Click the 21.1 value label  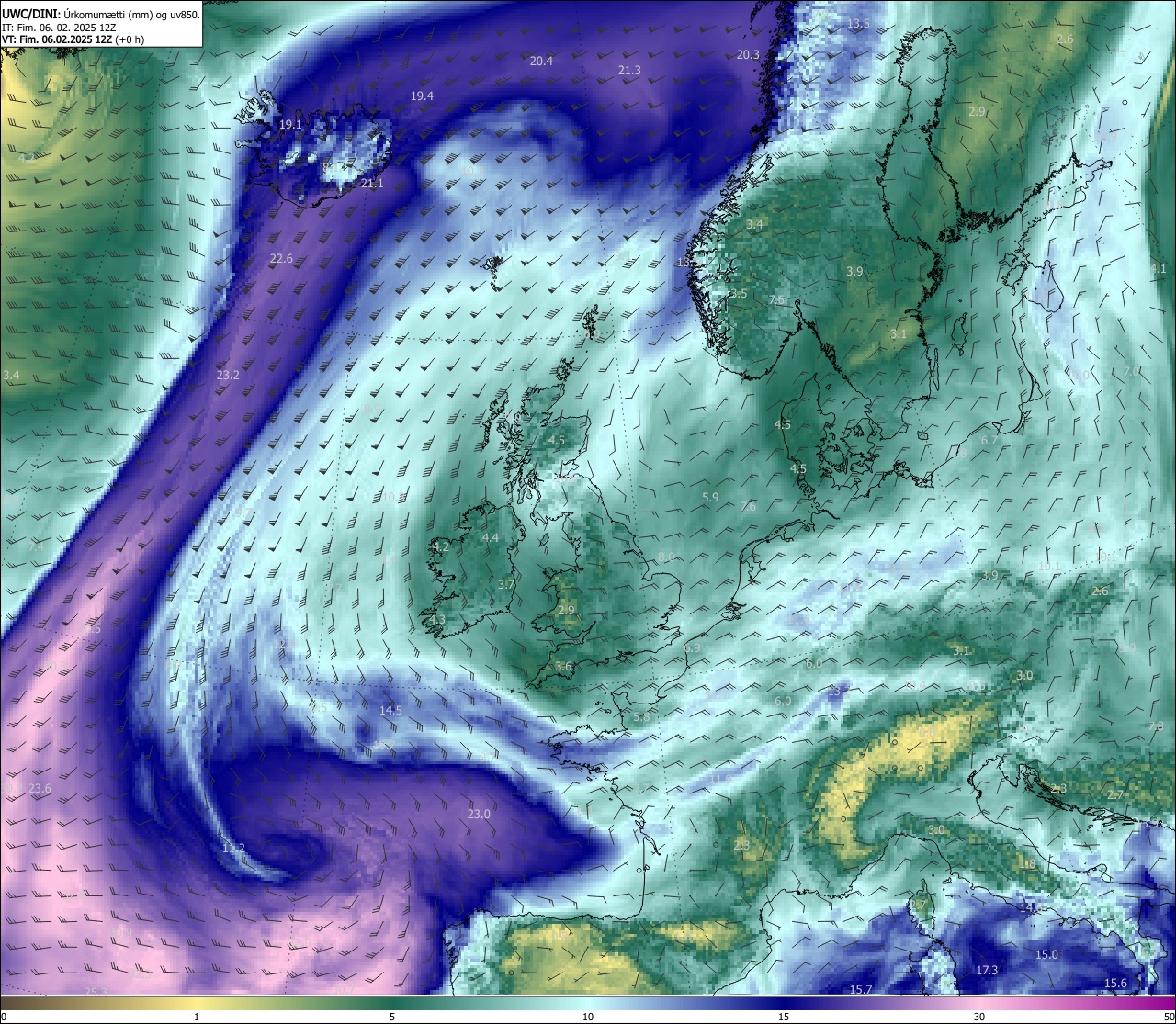click(372, 185)
